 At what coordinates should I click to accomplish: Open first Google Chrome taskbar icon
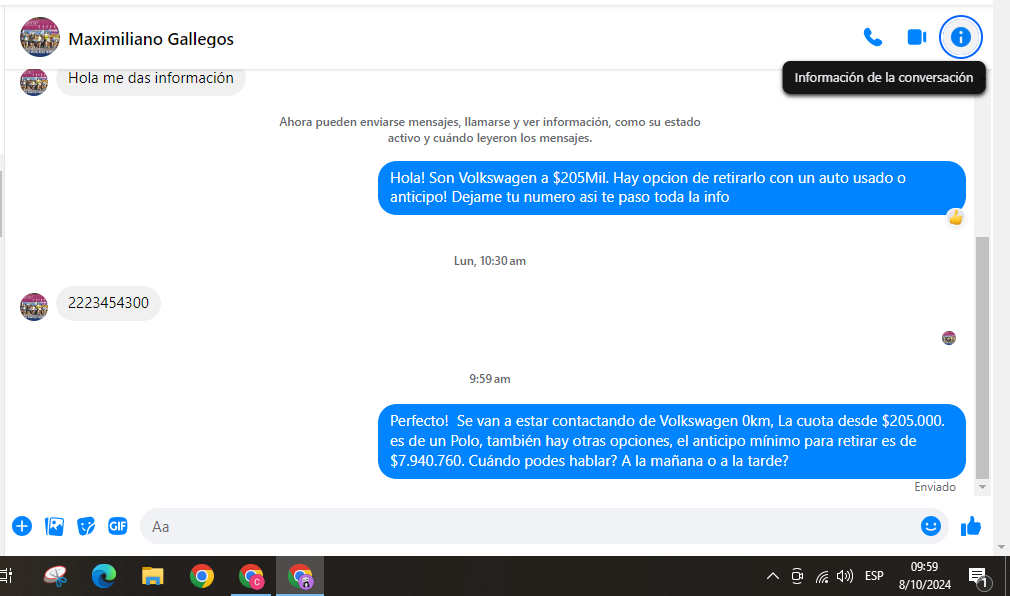[x=202, y=575]
